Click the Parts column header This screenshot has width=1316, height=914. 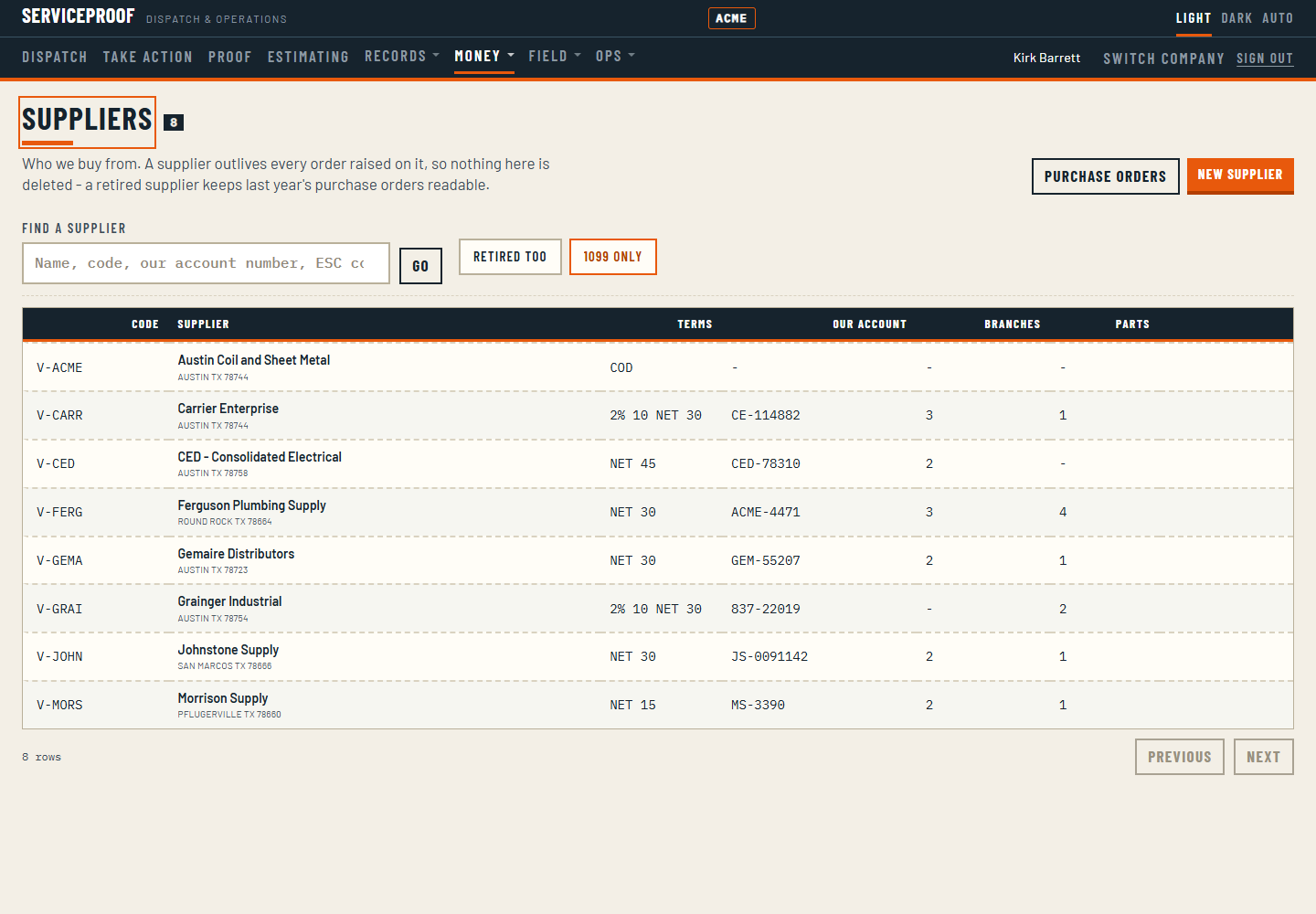tap(1132, 324)
